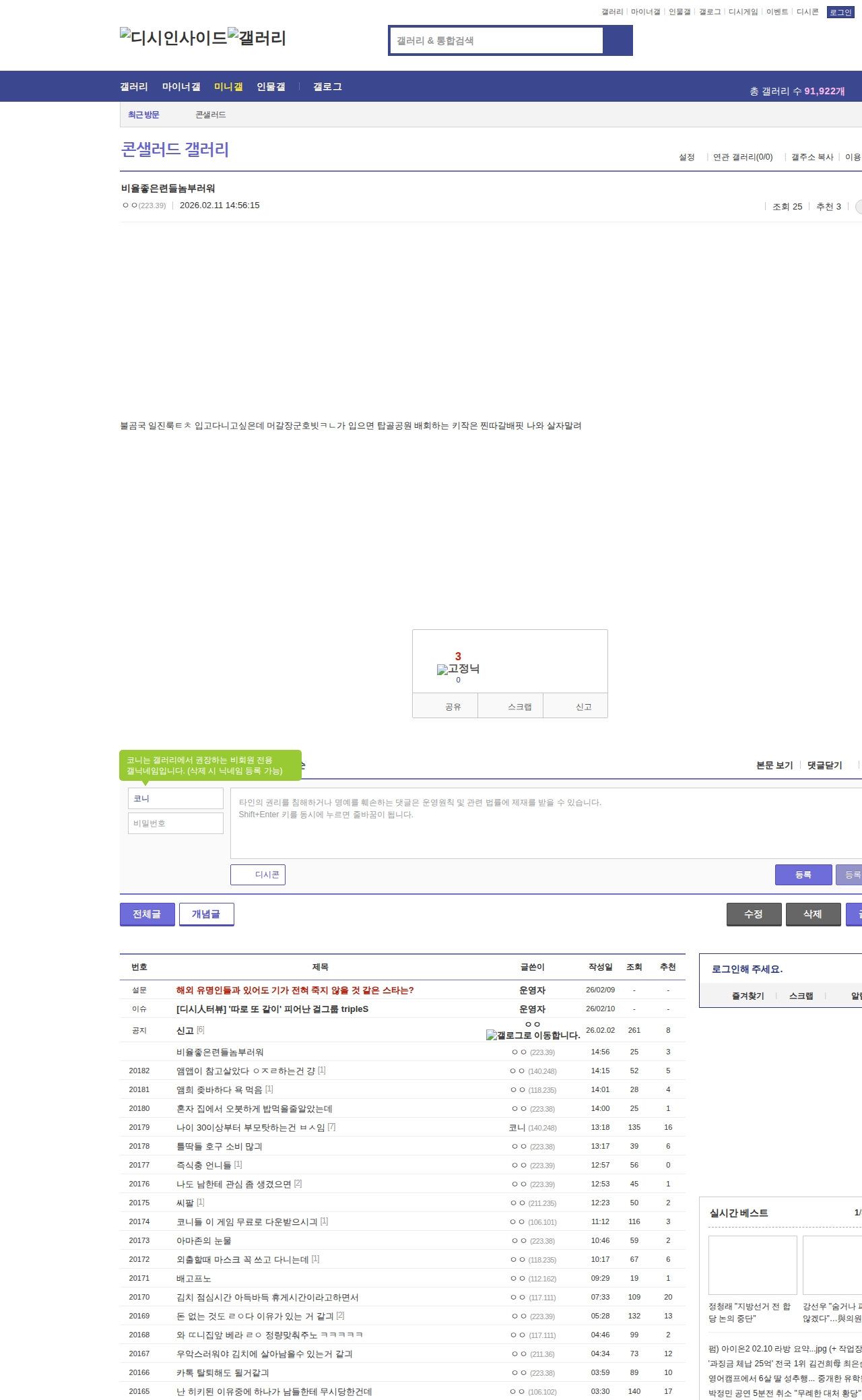Click author 코니 (140.248) in row 20179

(533, 1128)
